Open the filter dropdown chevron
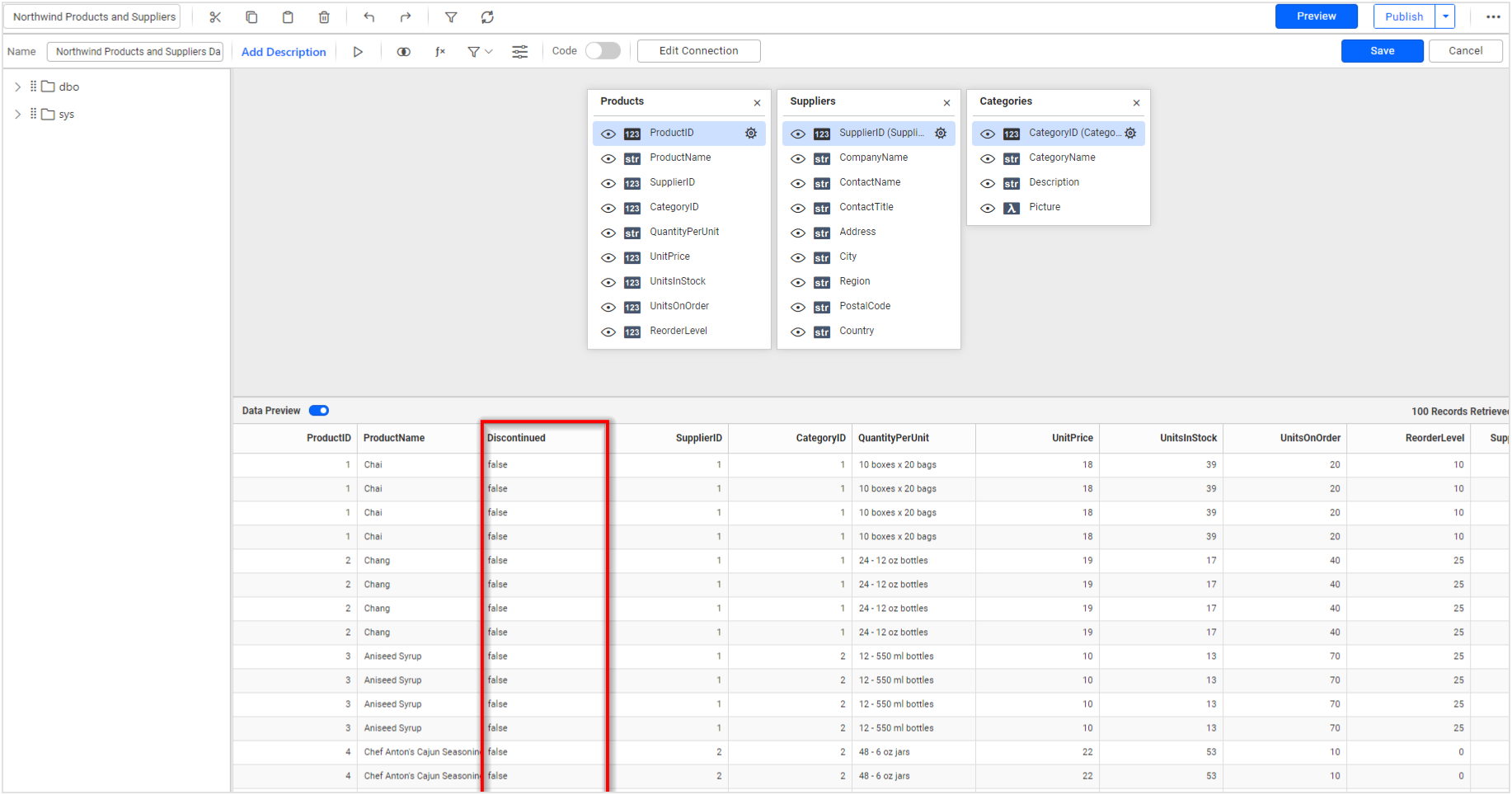The image size is (1512, 795). 490,50
